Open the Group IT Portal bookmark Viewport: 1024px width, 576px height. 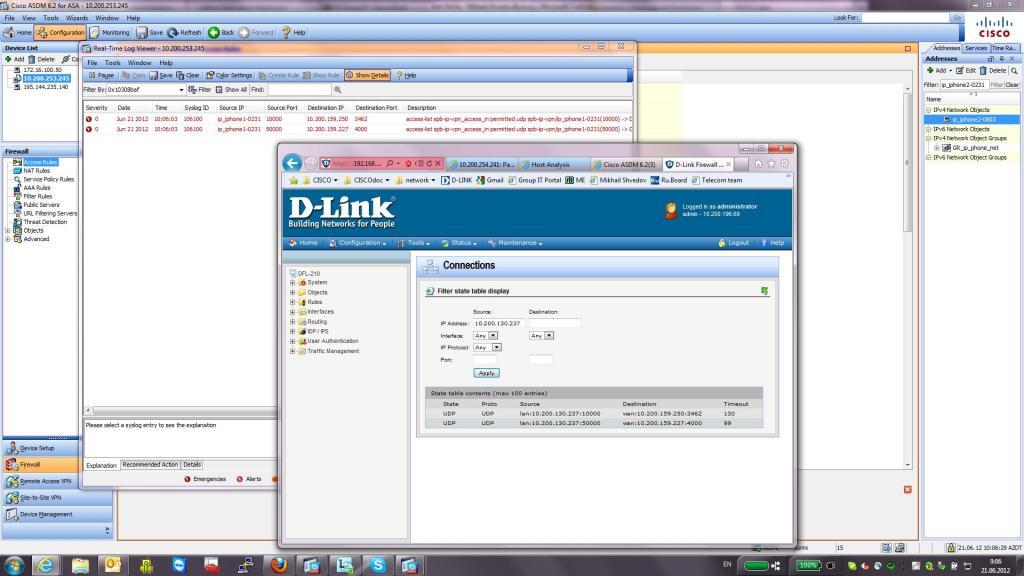(534, 180)
